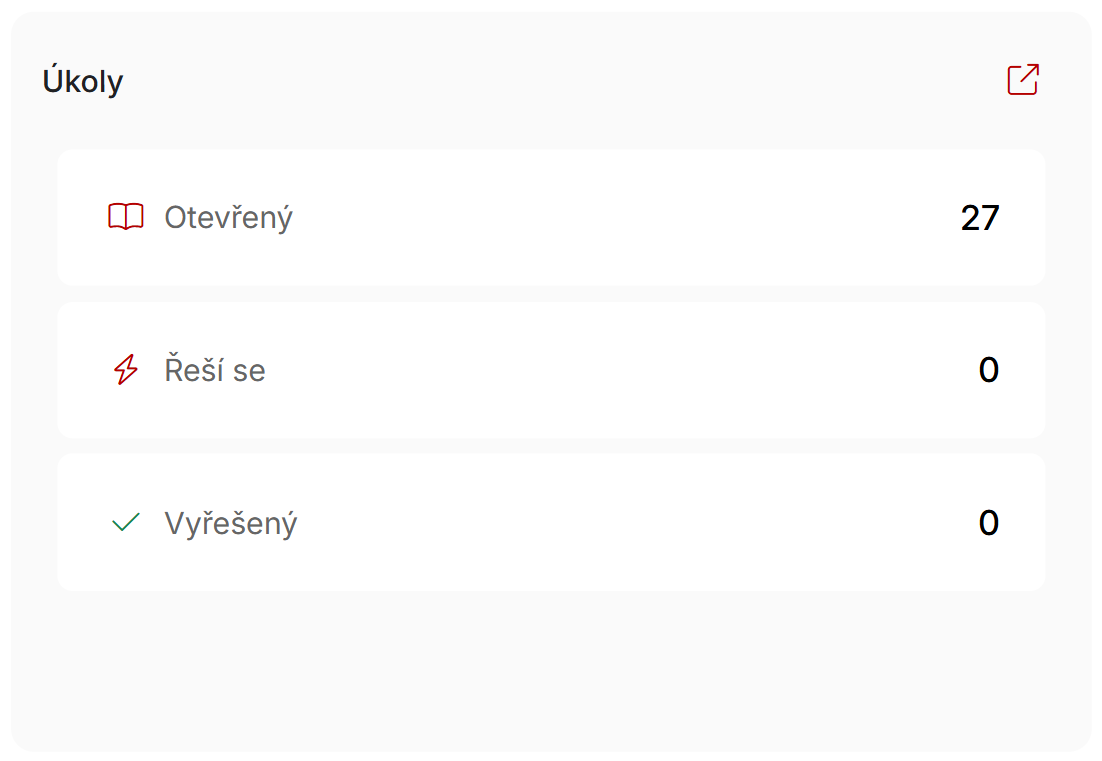Click the Úkoly widget heading

pyautogui.click(x=83, y=80)
